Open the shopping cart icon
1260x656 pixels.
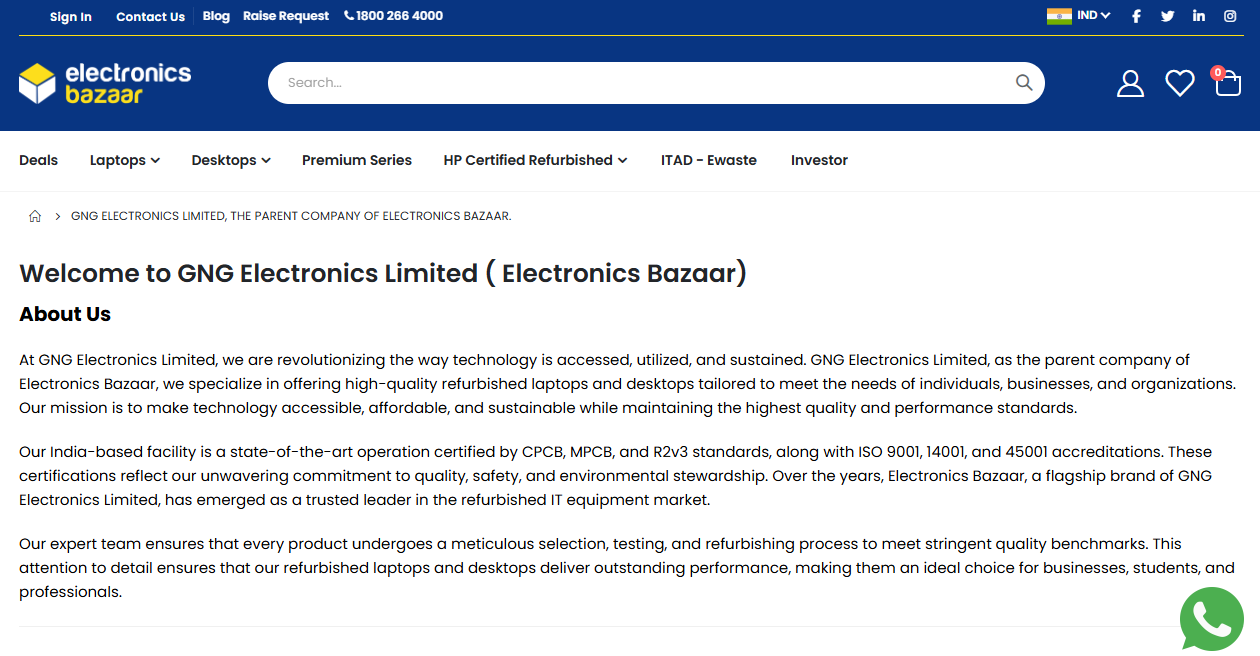(1228, 83)
